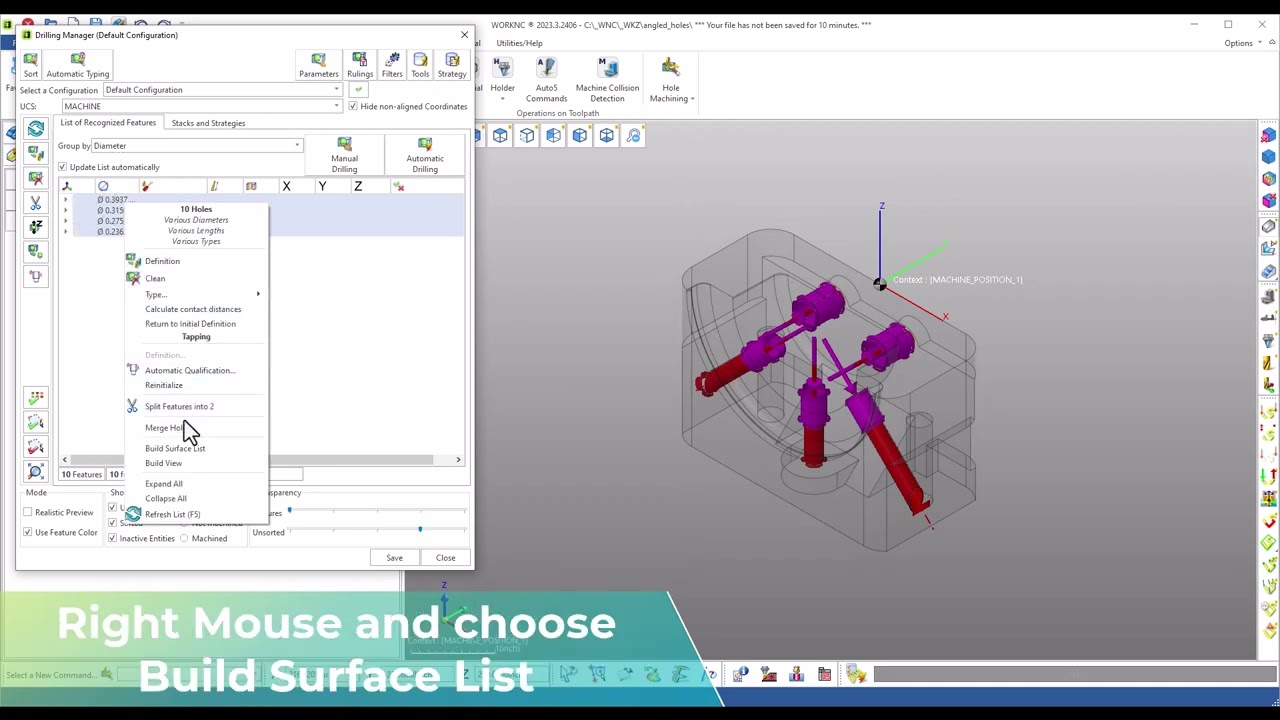Click the Z-sort icon in left sidebar
The image size is (1280, 720).
(x=36, y=227)
